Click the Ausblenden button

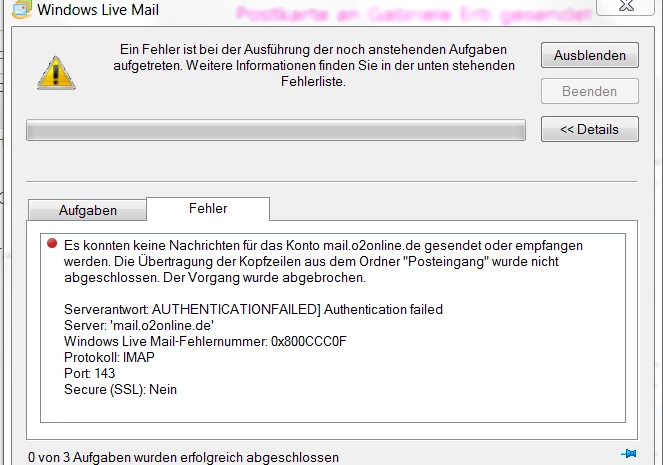click(590, 55)
